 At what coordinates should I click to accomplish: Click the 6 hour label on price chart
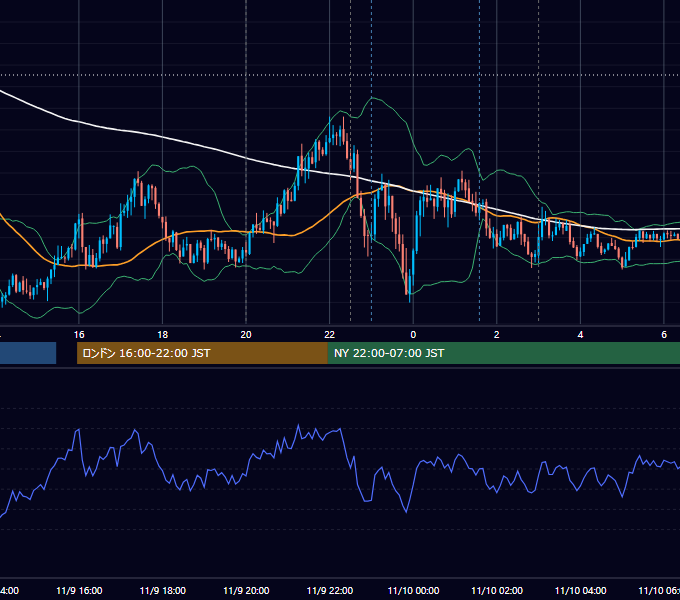[x=664, y=335]
